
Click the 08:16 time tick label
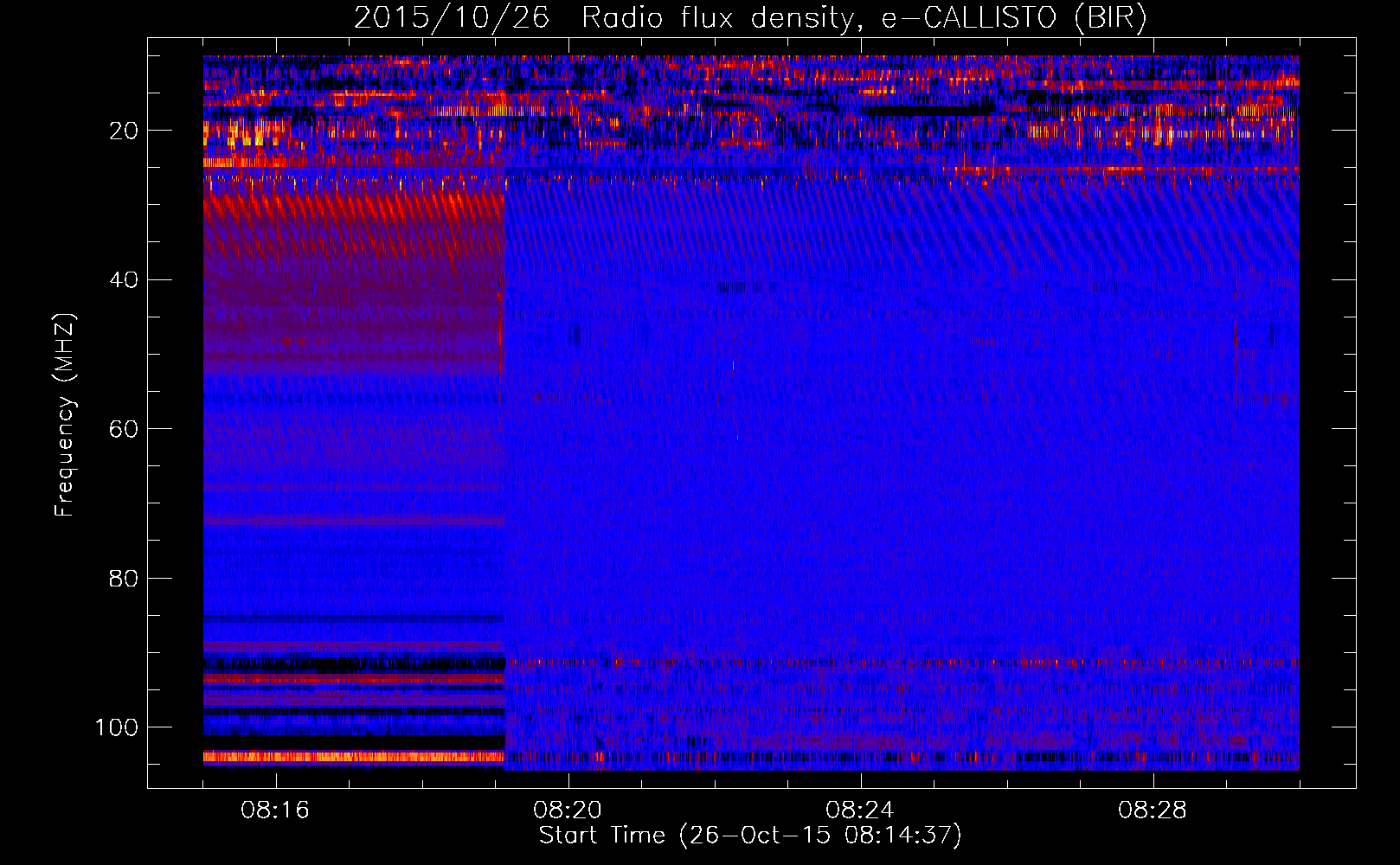pyautogui.click(x=275, y=811)
